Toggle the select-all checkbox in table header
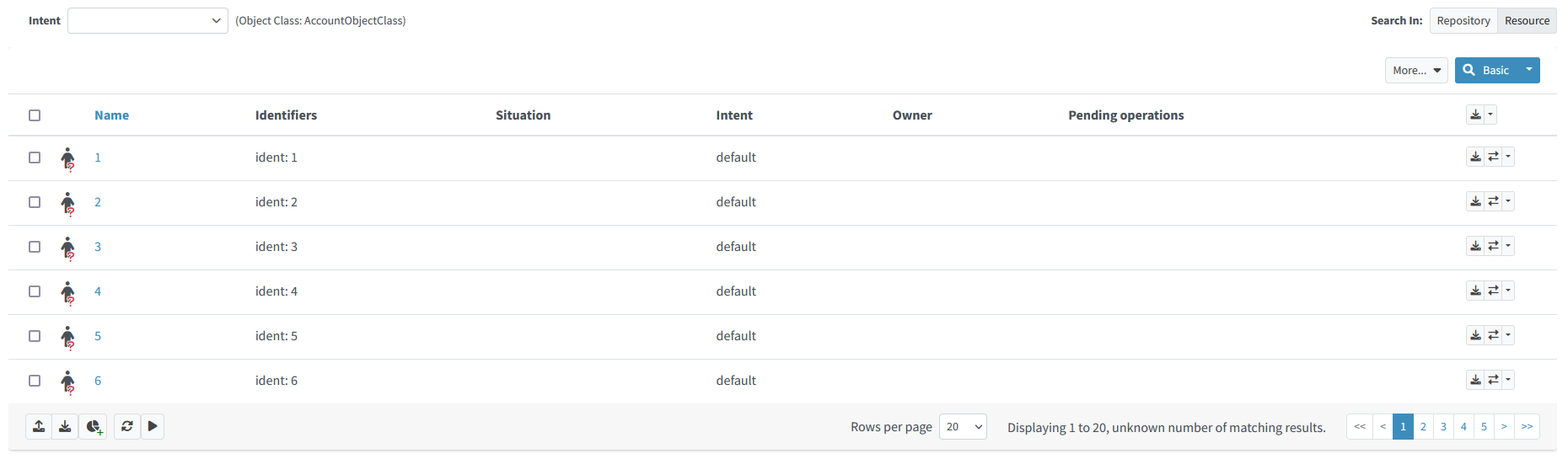This screenshot has height=459, width=1568. click(35, 115)
